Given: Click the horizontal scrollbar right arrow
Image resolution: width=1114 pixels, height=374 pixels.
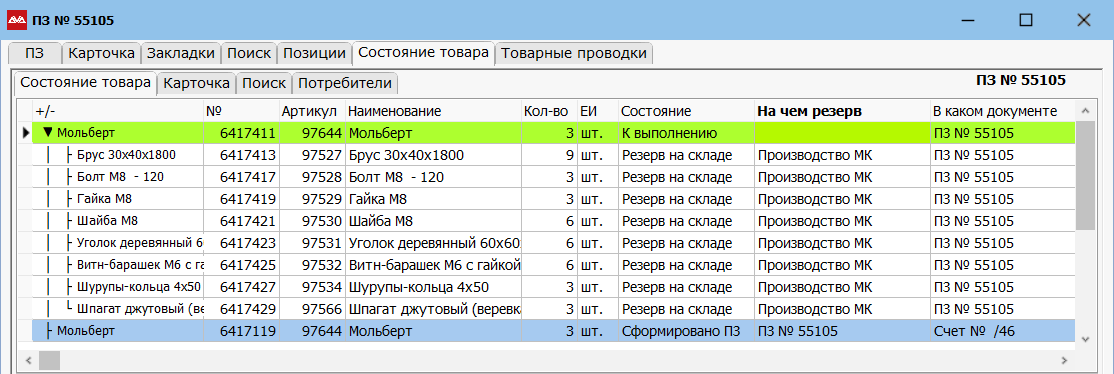Looking at the screenshot, I should [x=1064, y=360].
